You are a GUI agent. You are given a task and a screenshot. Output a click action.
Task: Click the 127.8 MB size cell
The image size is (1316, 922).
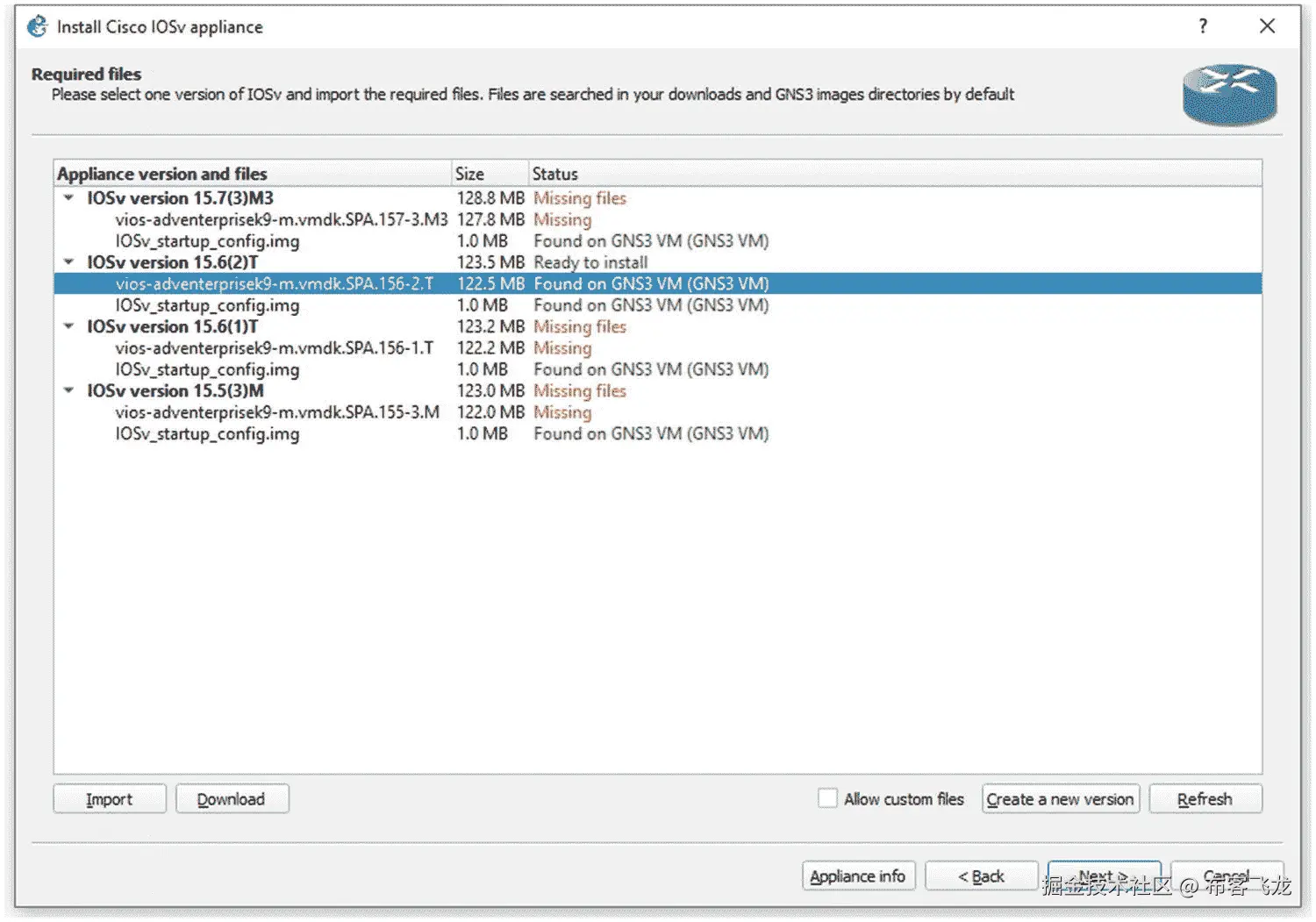(490, 219)
